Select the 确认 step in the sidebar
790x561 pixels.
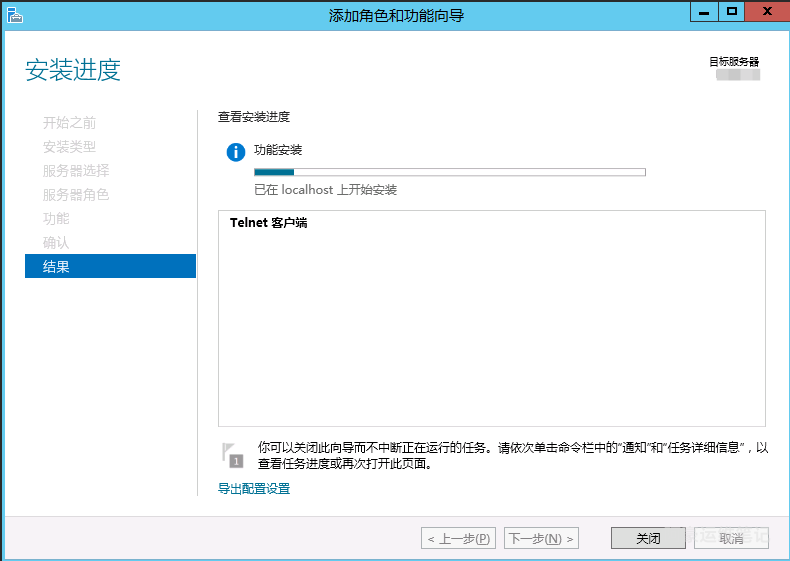tap(56, 242)
